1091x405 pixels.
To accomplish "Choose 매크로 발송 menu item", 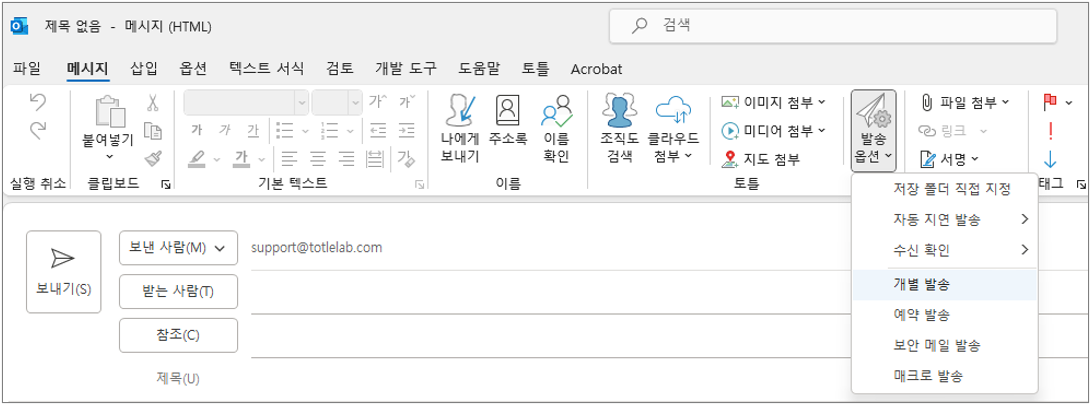I will click(x=944, y=376).
